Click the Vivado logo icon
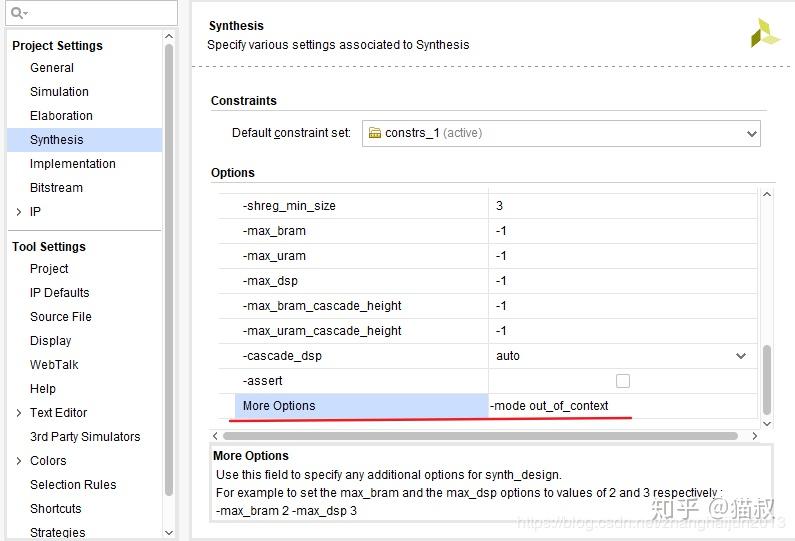 pyautogui.click(x=765, y=33)
